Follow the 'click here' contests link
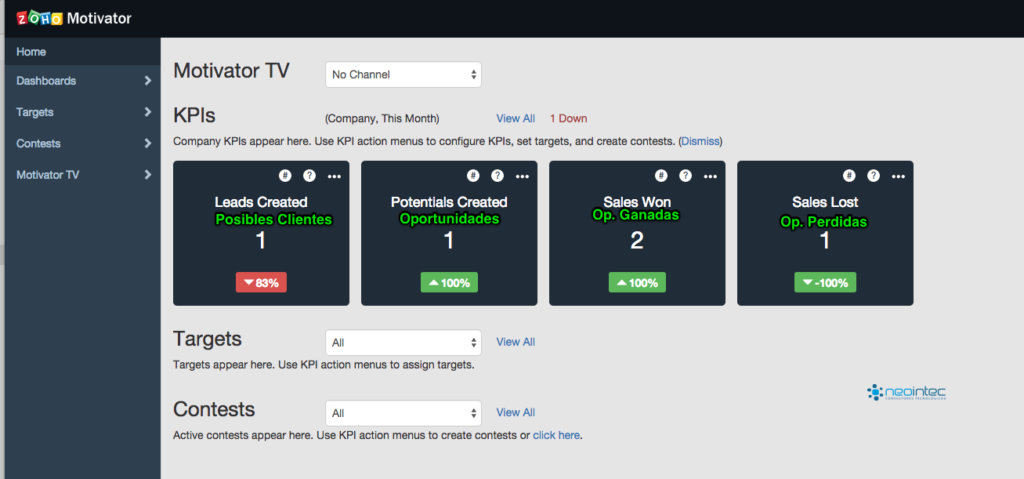The height and width of the screenshot is (479, 1024). point(556,435)
